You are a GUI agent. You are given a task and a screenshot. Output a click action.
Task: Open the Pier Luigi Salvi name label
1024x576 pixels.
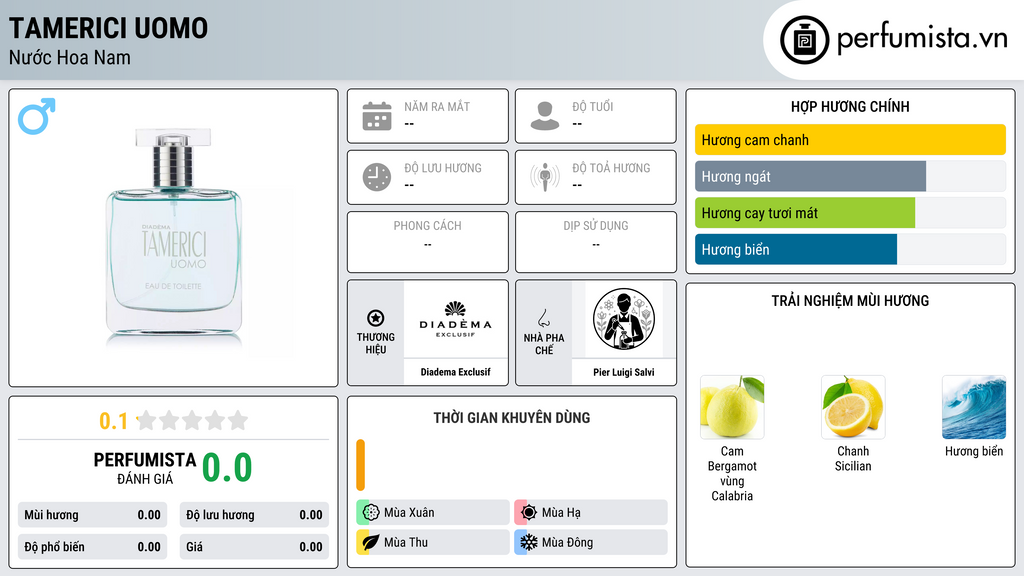coord(624,372)
